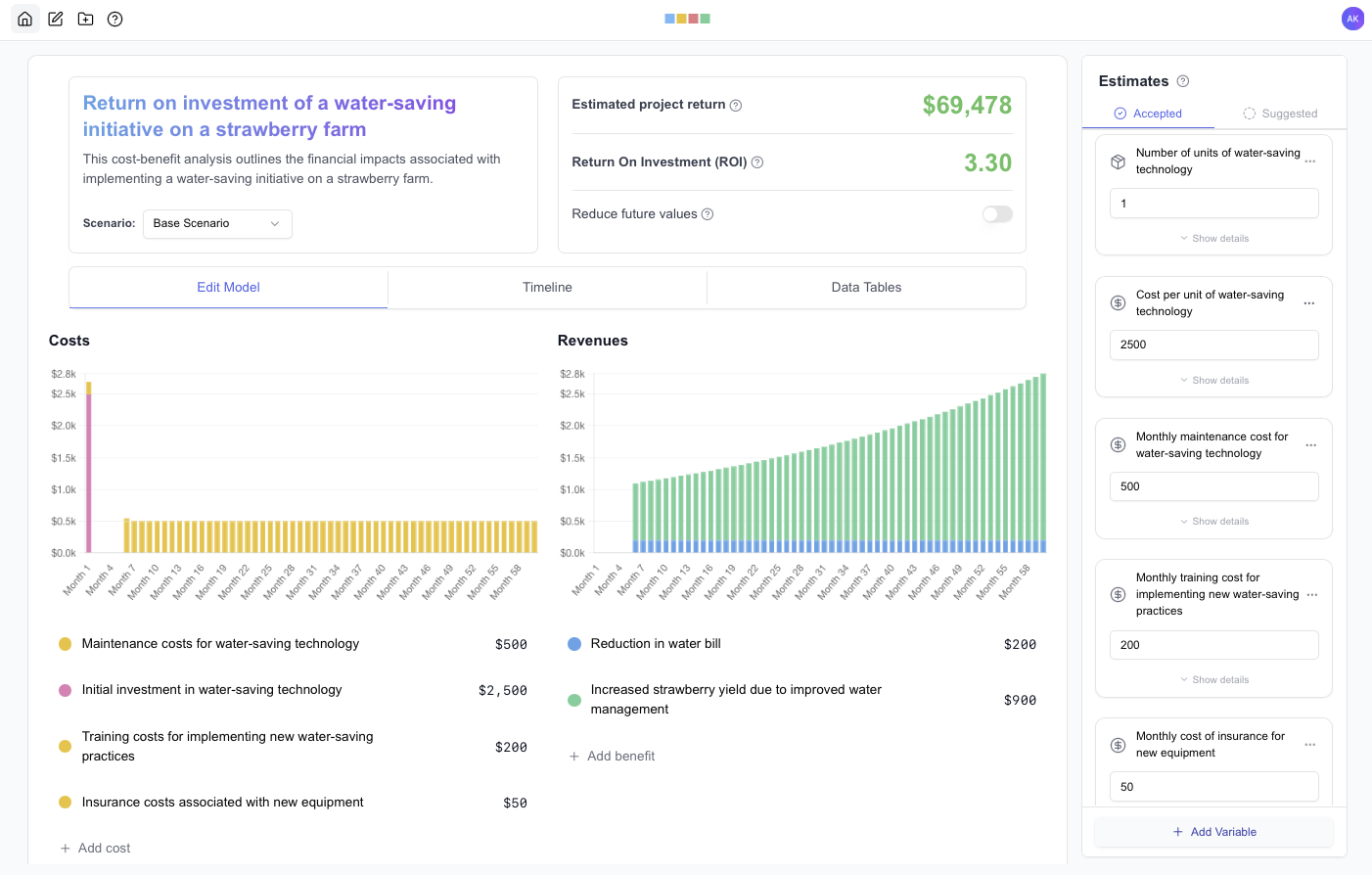Open the Base Scenario dropdown
The height and width of the screenshot is (875, 1372).
tap(217, 224)
